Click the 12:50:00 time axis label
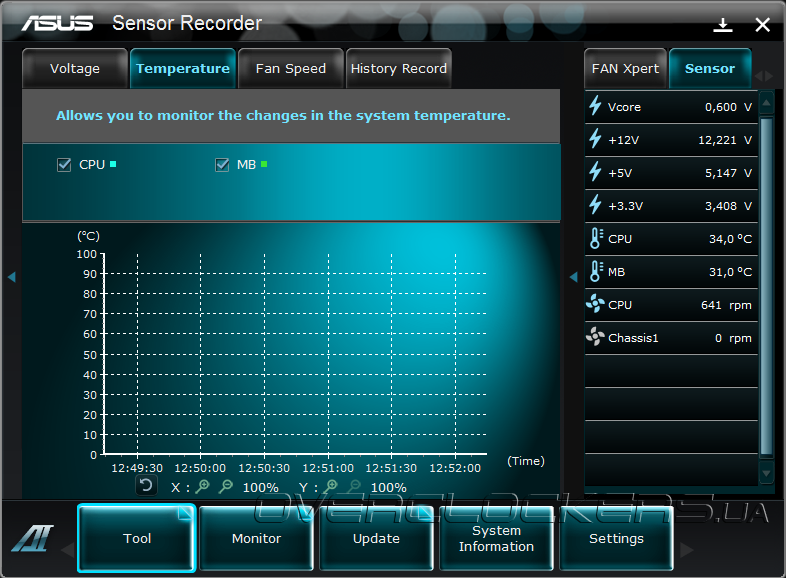This screenshot has height=578, width=786. coord(200,468)
